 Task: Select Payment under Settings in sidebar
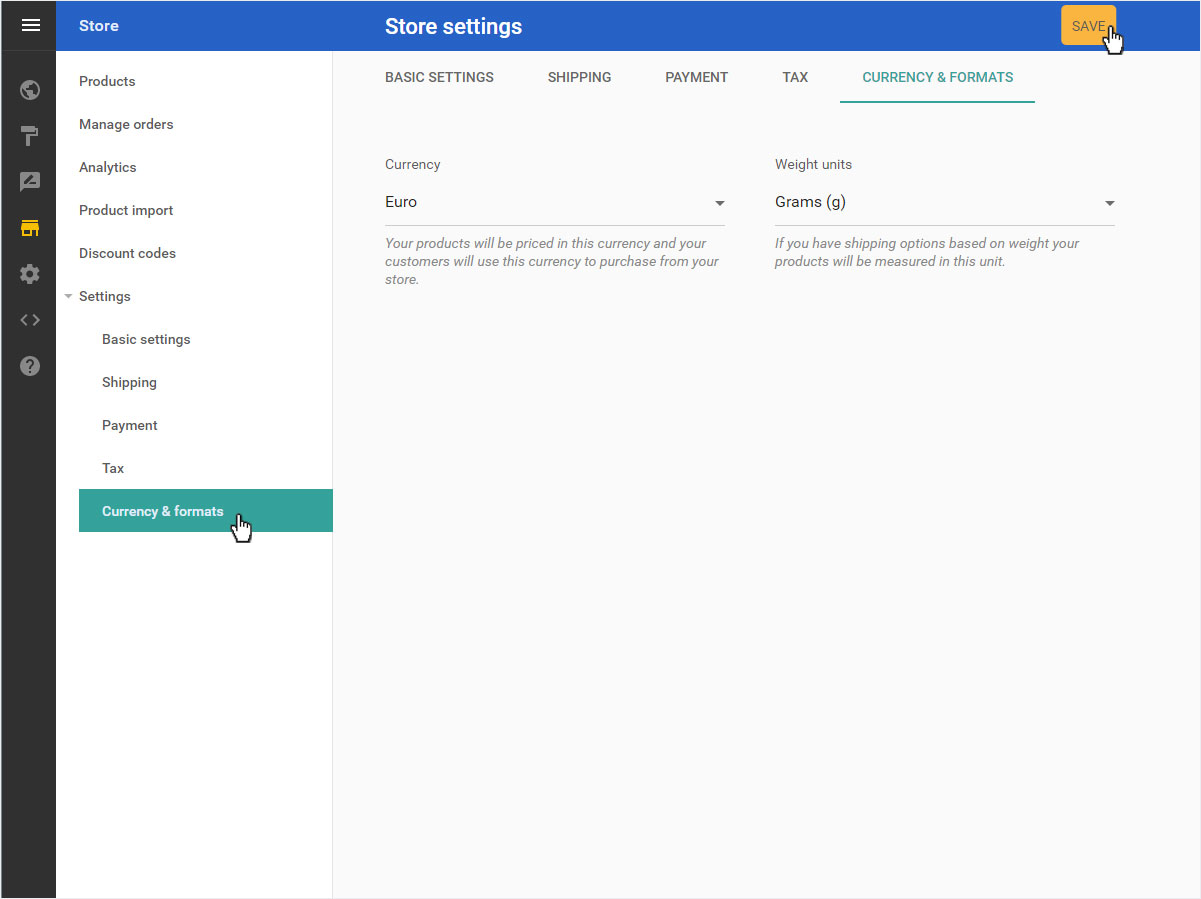[130, 425]
